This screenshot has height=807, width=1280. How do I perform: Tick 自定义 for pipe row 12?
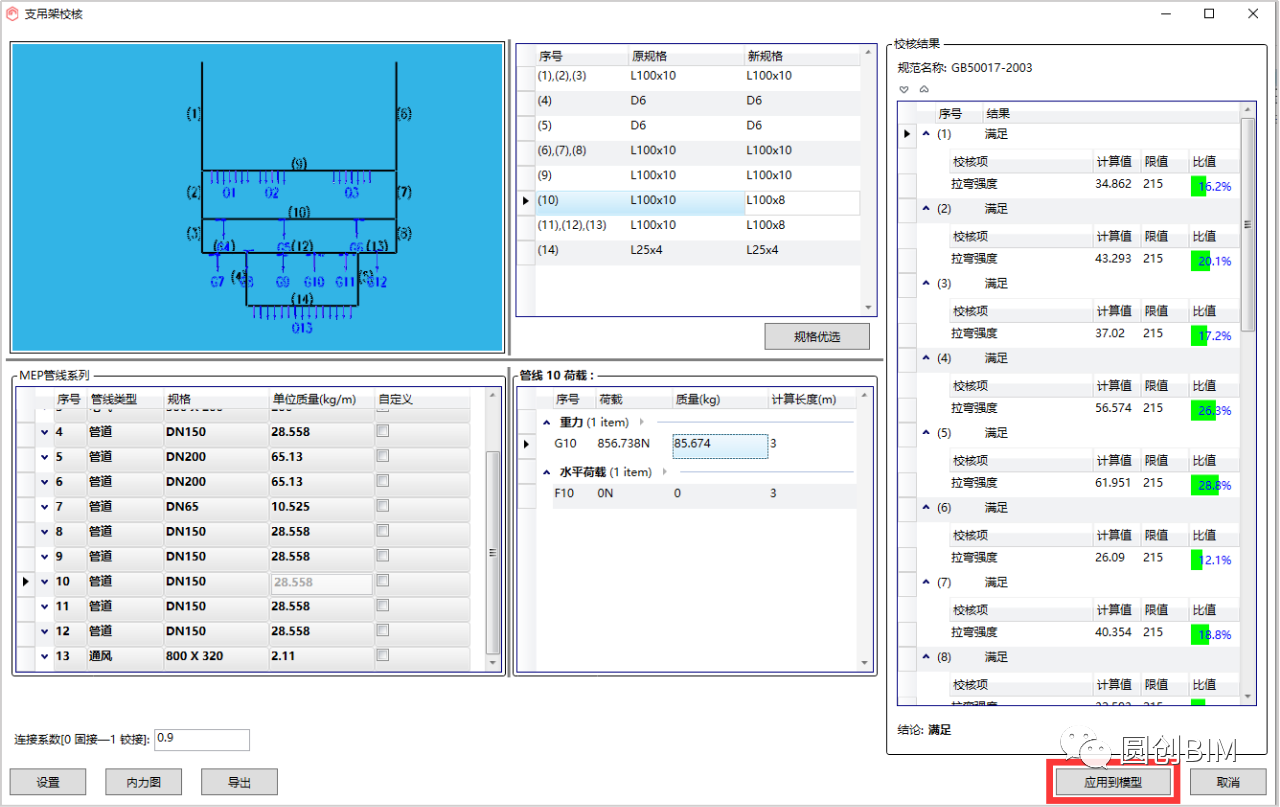pos(381,630)
